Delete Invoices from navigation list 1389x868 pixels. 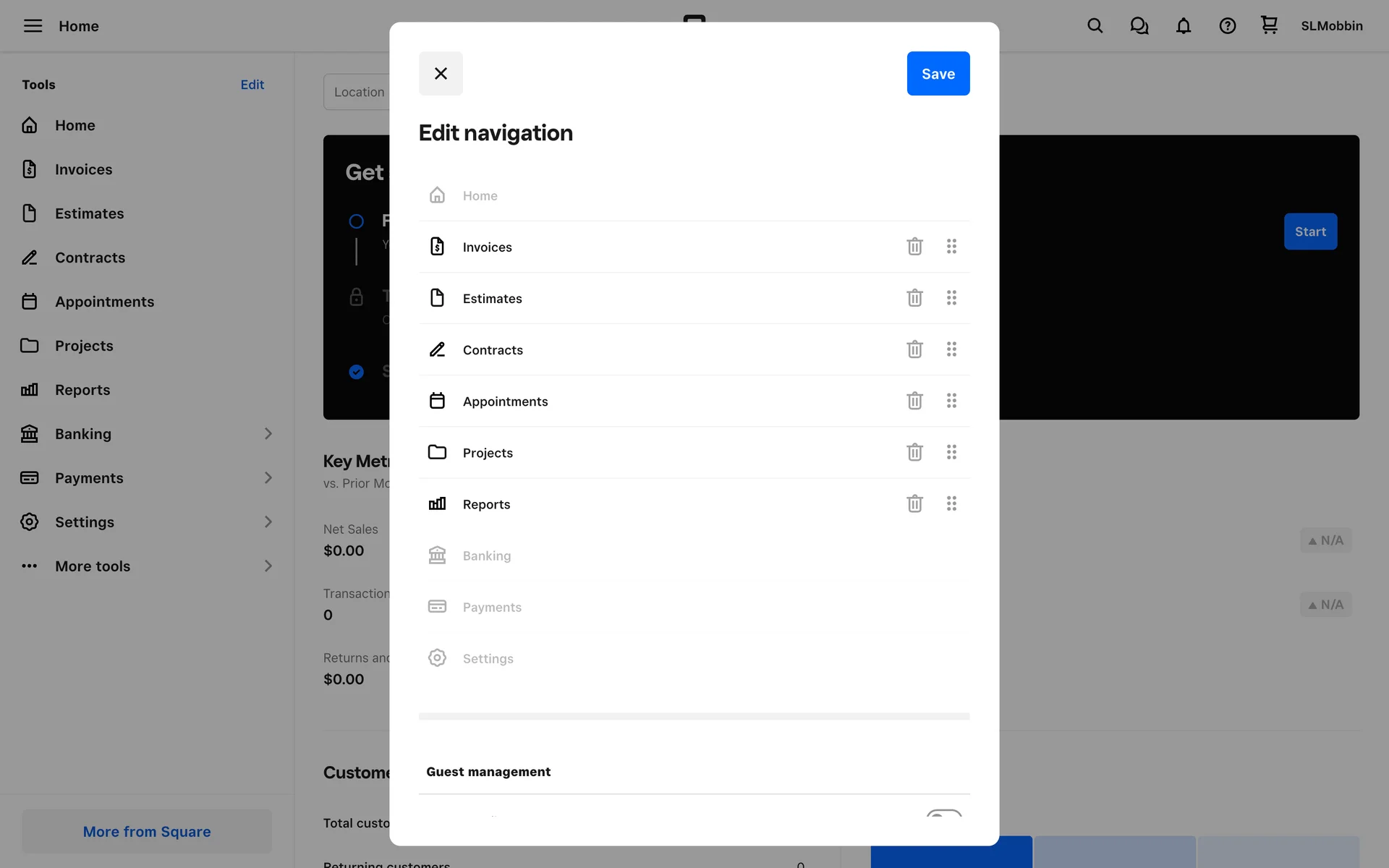click(914, 247)
